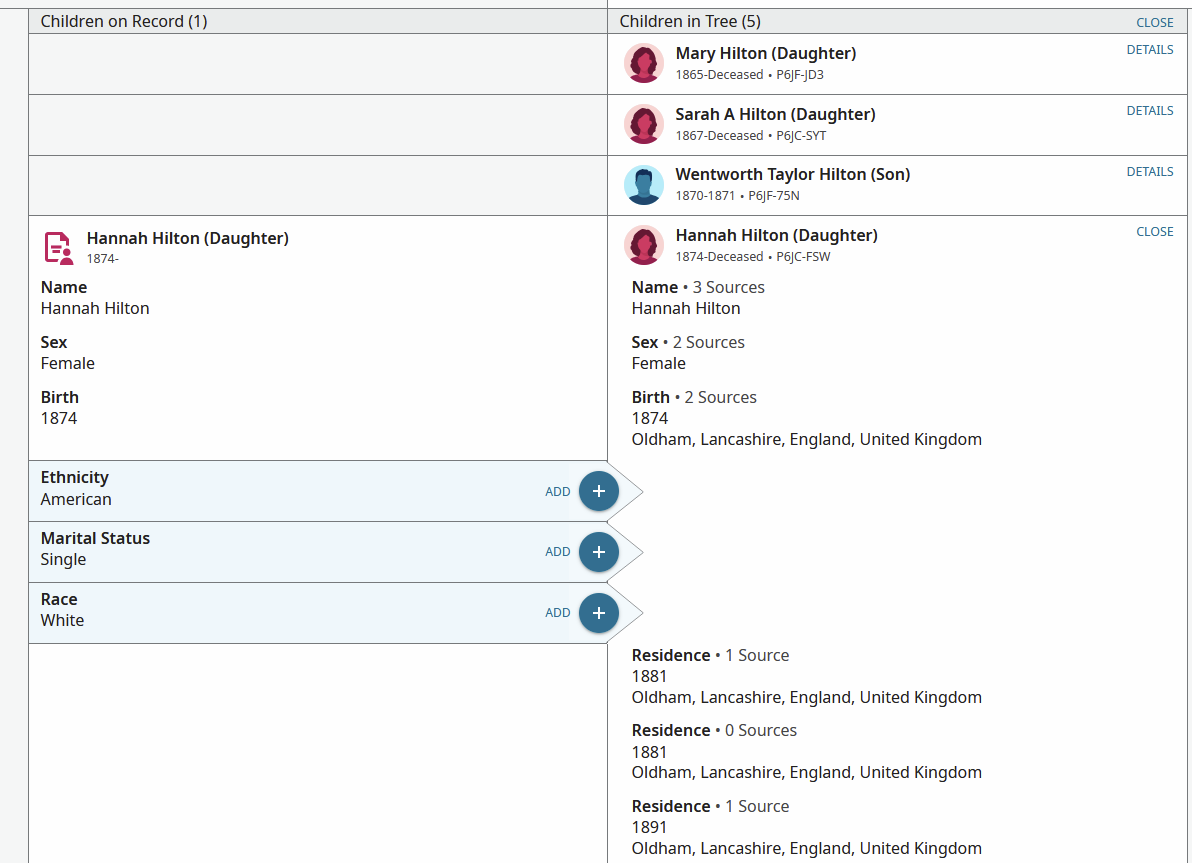Click Hannah's ID P6JC-FSW
Image resolution: width=1192 pixels, height=863 pixels.
(803, 256)
